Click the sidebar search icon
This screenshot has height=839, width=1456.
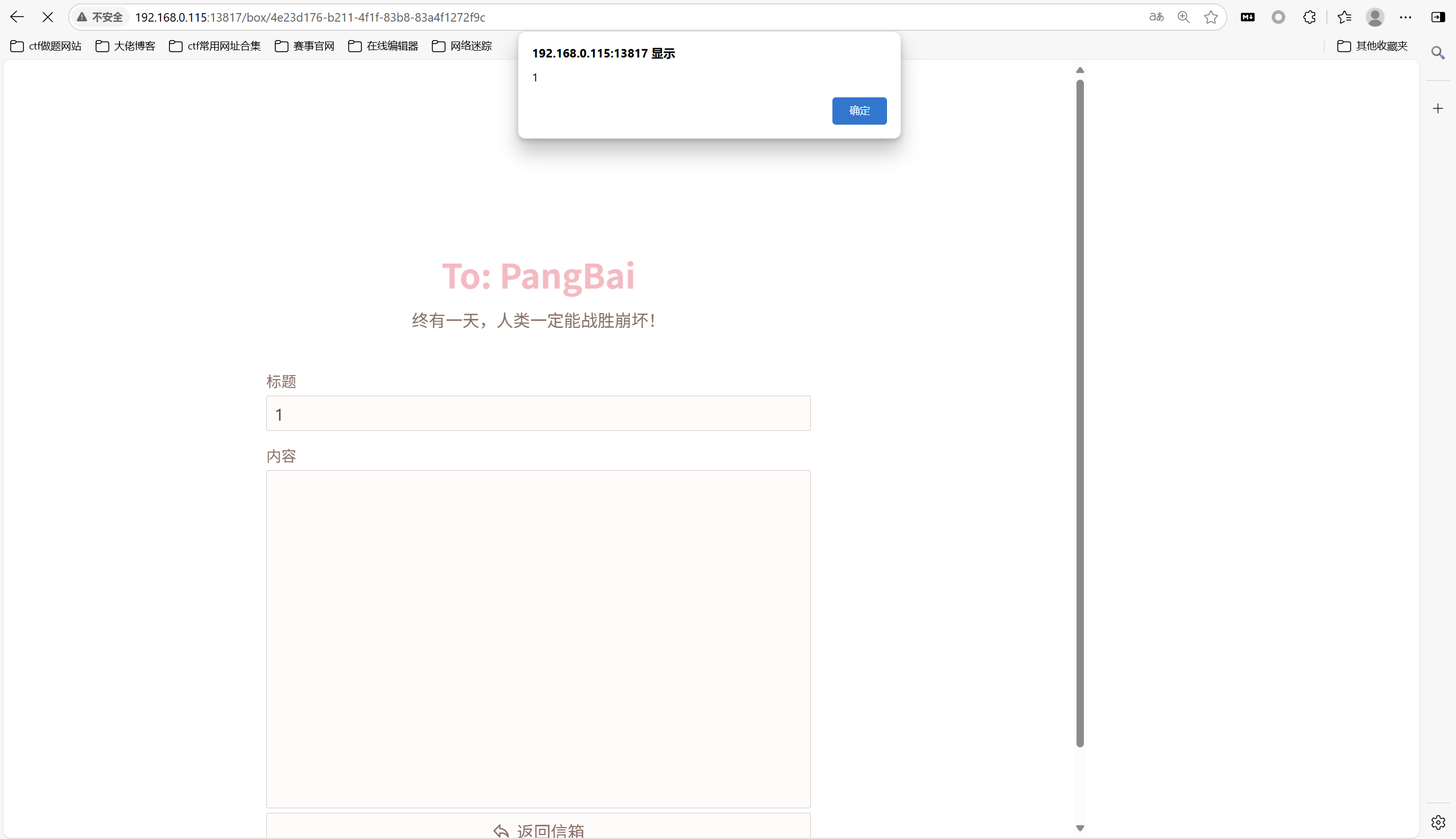click(1438, 53)
